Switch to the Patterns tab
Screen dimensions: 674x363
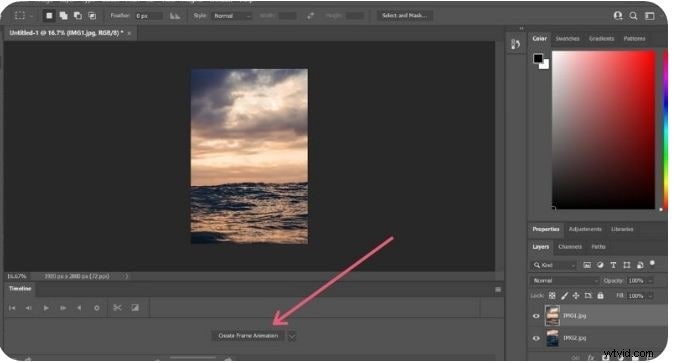[x=634, y=38]
